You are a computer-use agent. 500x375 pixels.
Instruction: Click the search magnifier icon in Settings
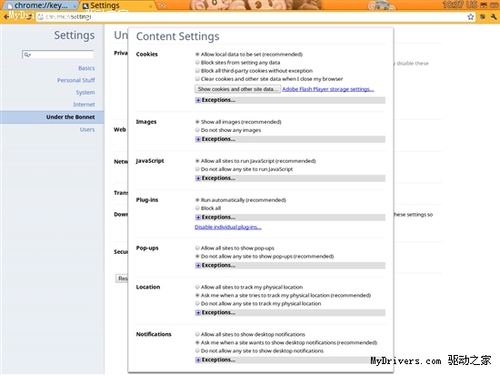pos(27,55)
